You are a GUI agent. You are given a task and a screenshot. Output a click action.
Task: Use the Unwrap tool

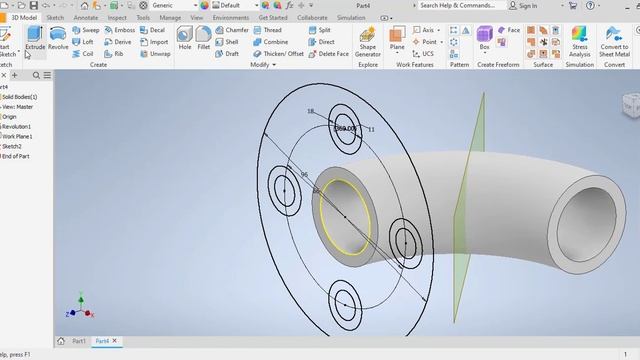[x=155, y=54]
